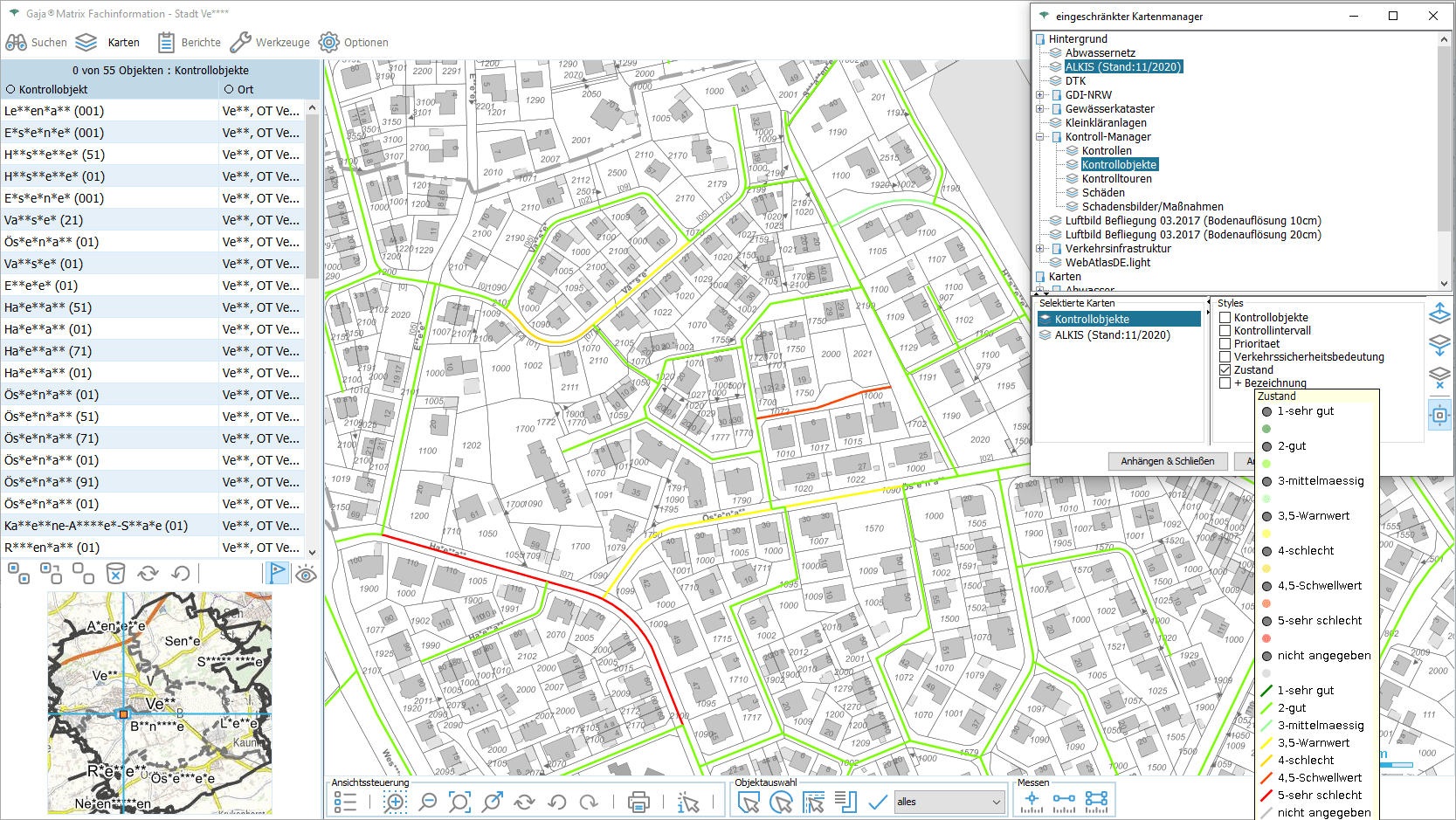The width and height of the screenshot is (1456, 820).
Task: Toggle the eye visibility icon
Action: point(306,574)
